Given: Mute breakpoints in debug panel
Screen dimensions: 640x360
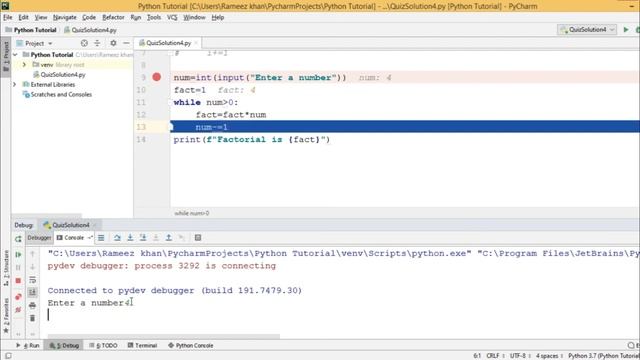Looking at the screenshot, I should [18, 310].
